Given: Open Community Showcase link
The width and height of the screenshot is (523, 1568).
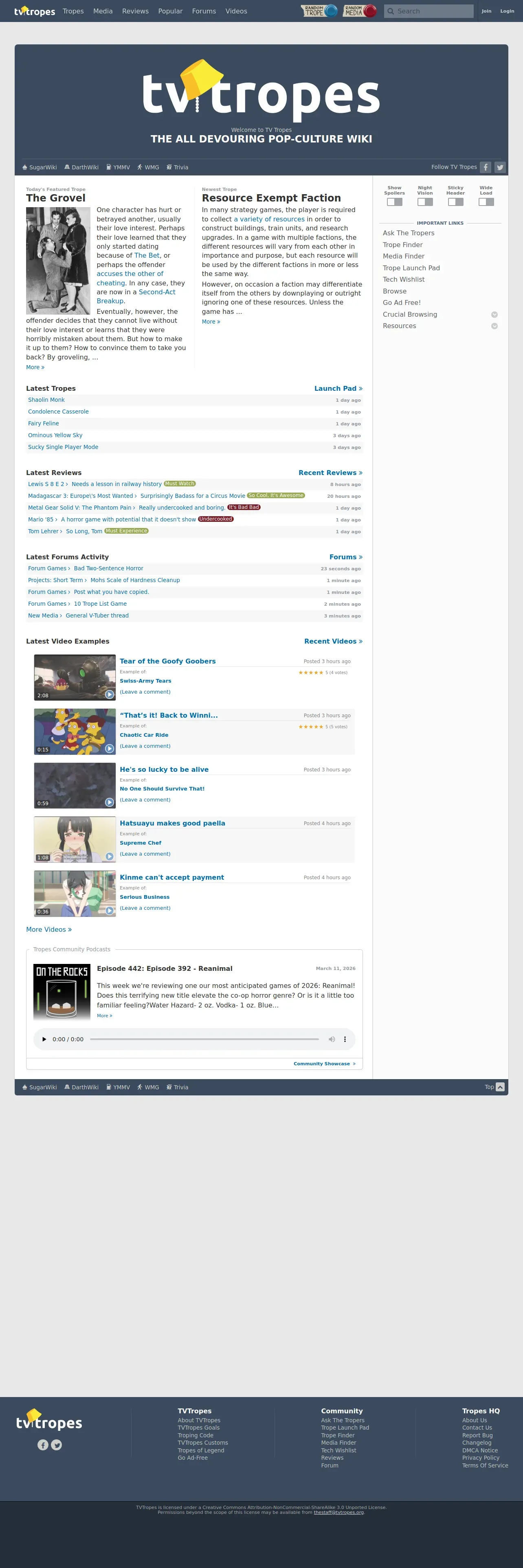Looking at the screenshot, I should pos(325,1064).
